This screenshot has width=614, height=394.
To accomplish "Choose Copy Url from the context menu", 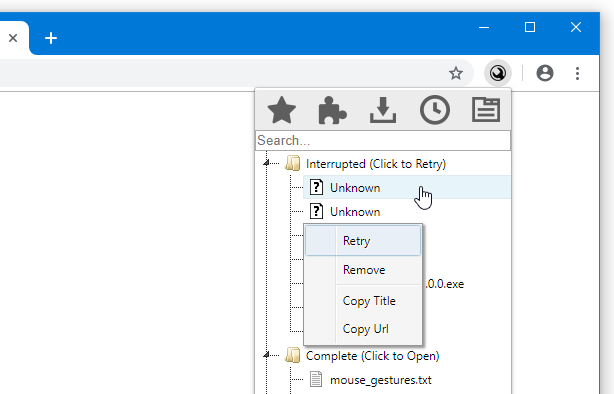I will tap(363, 329).
